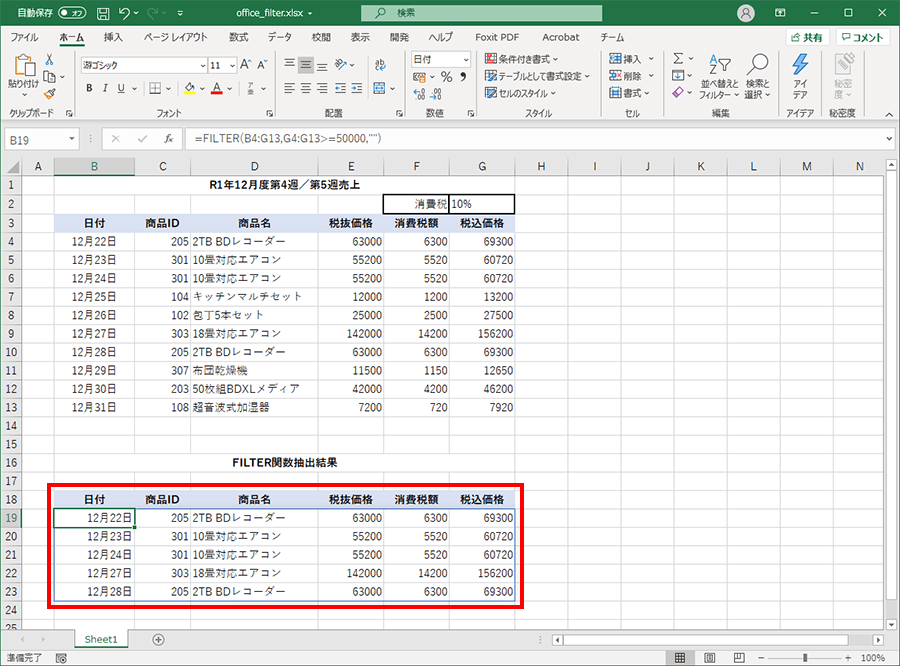Screen dimensions: 900x666
Task: Decrease font size with small A
Action: pos(262,65)
